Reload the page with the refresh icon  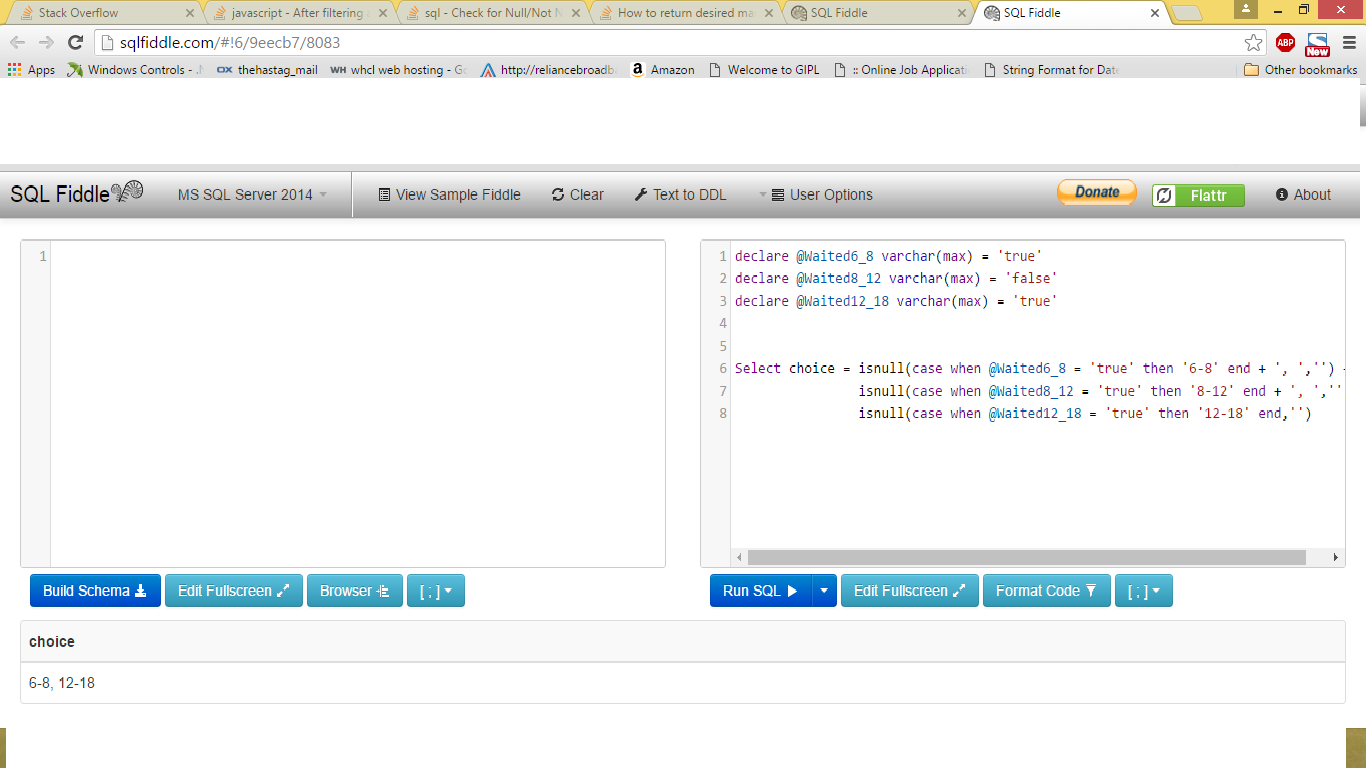coord(75,42)
